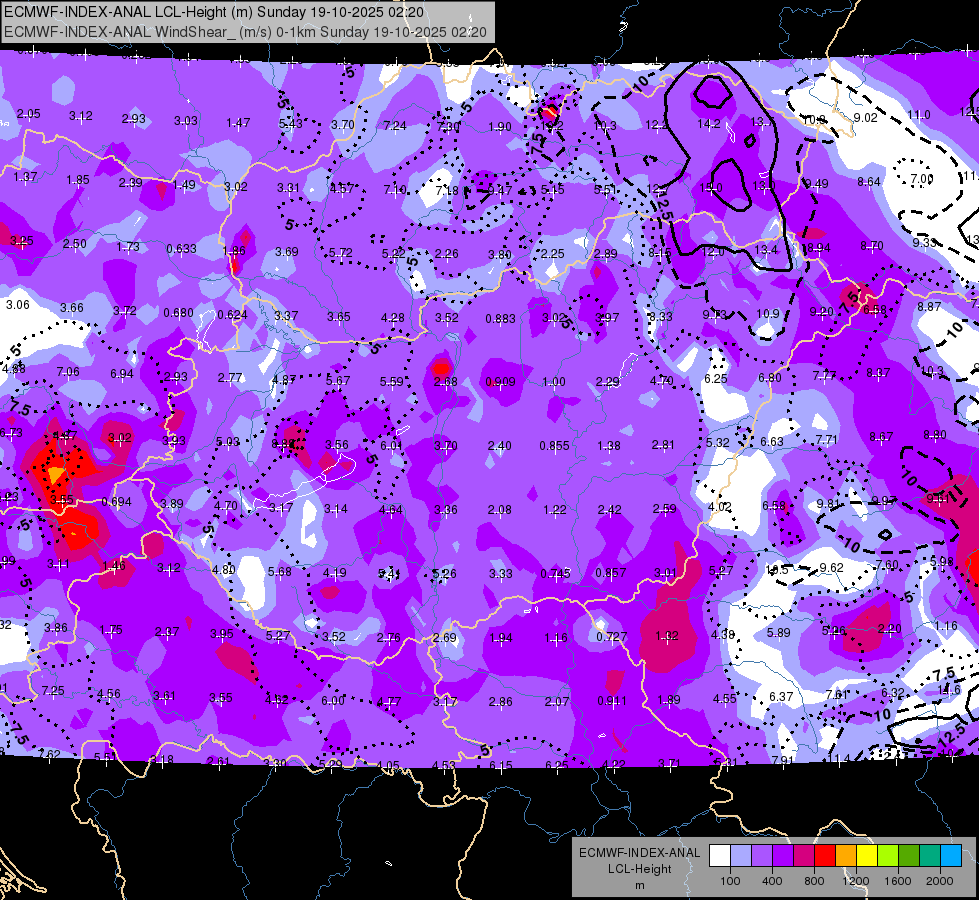
Task: Click the grid value '2.40'
Action: pos(499,445)
